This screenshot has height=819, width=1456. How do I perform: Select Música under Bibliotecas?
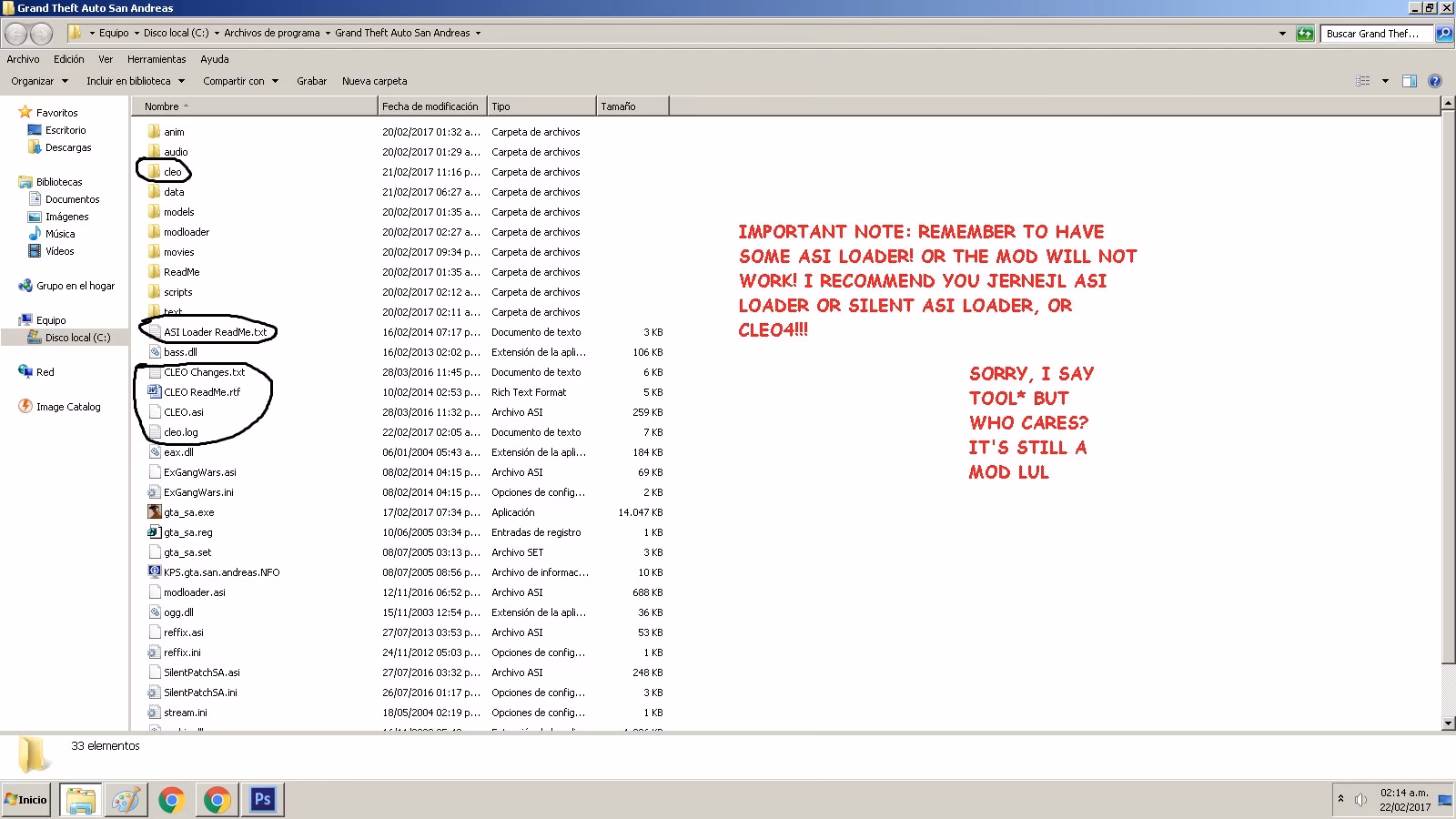pos(60,234)
